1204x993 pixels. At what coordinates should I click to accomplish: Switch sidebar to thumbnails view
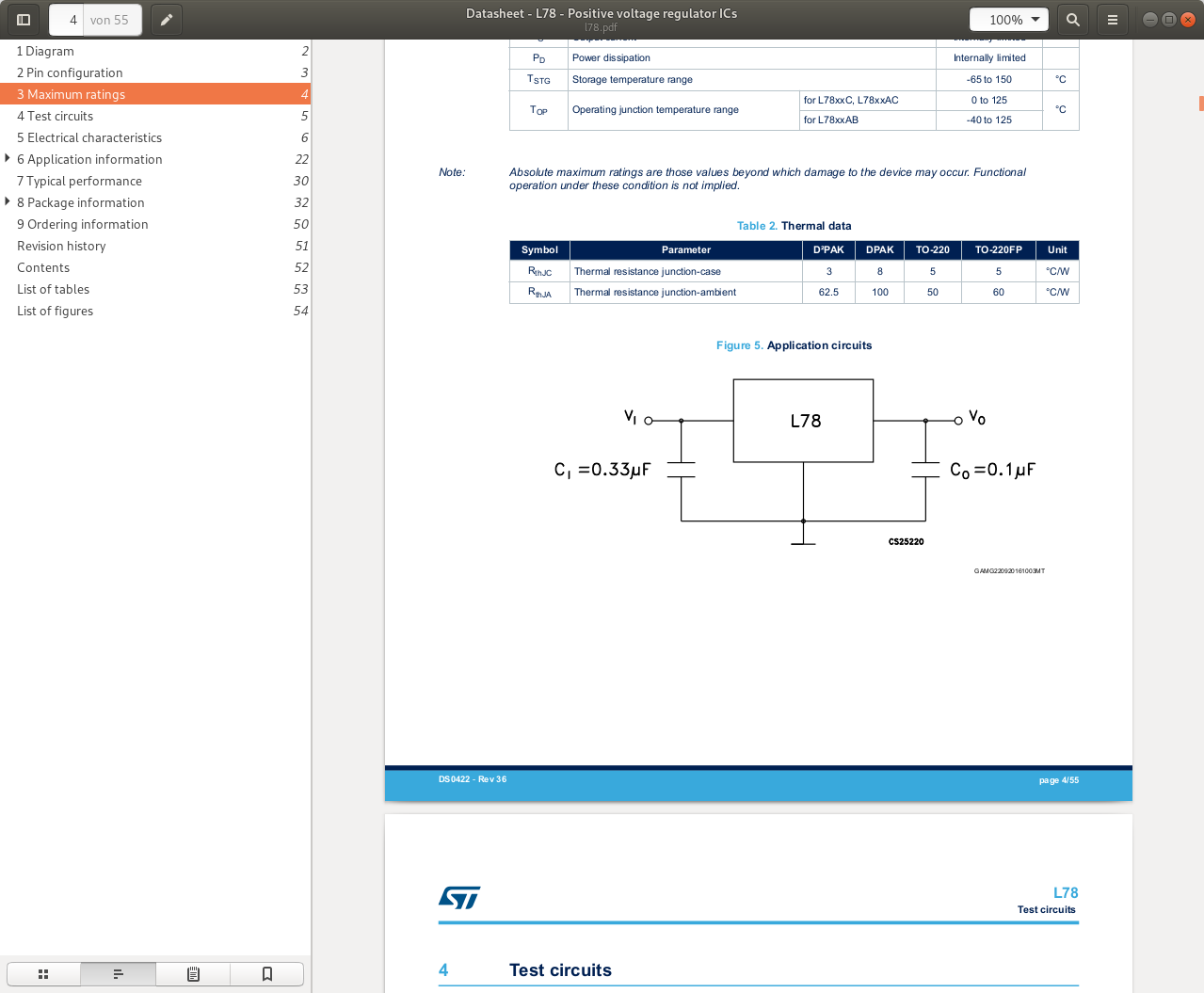(43, 974)
